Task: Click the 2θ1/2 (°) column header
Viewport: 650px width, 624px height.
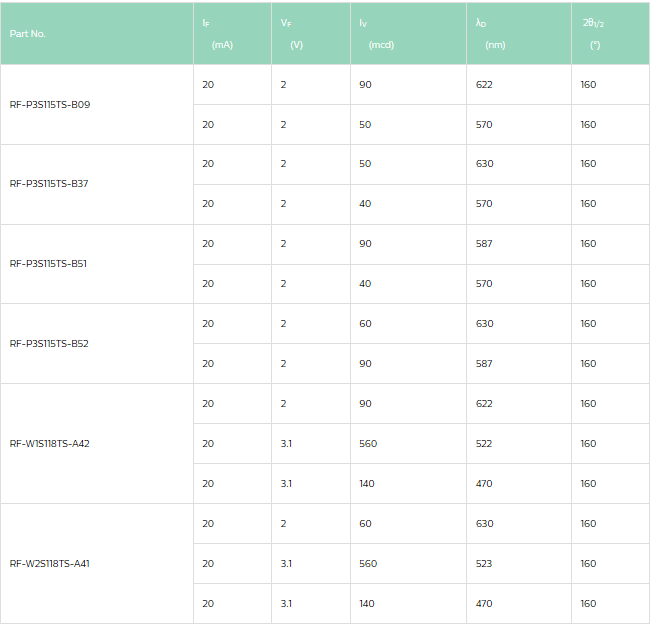Action: pyautogui.click(x=594, y=34)
